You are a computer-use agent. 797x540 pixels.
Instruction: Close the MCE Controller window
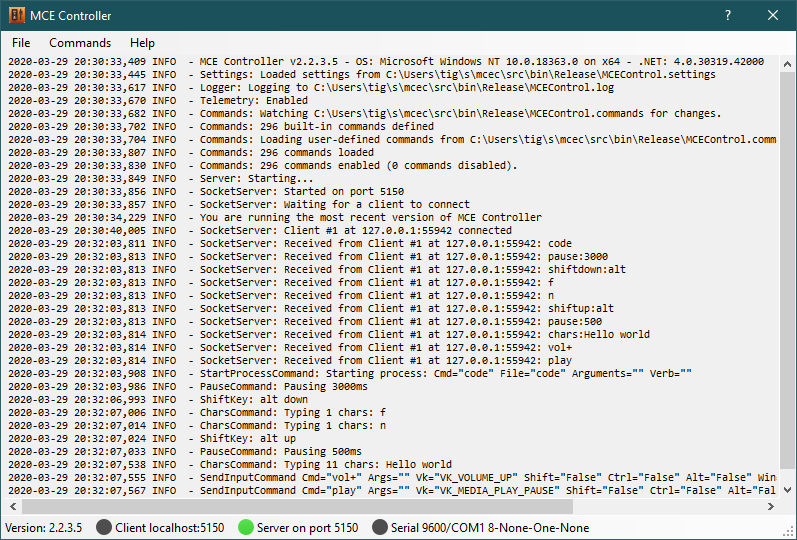(x=773, y=15)
